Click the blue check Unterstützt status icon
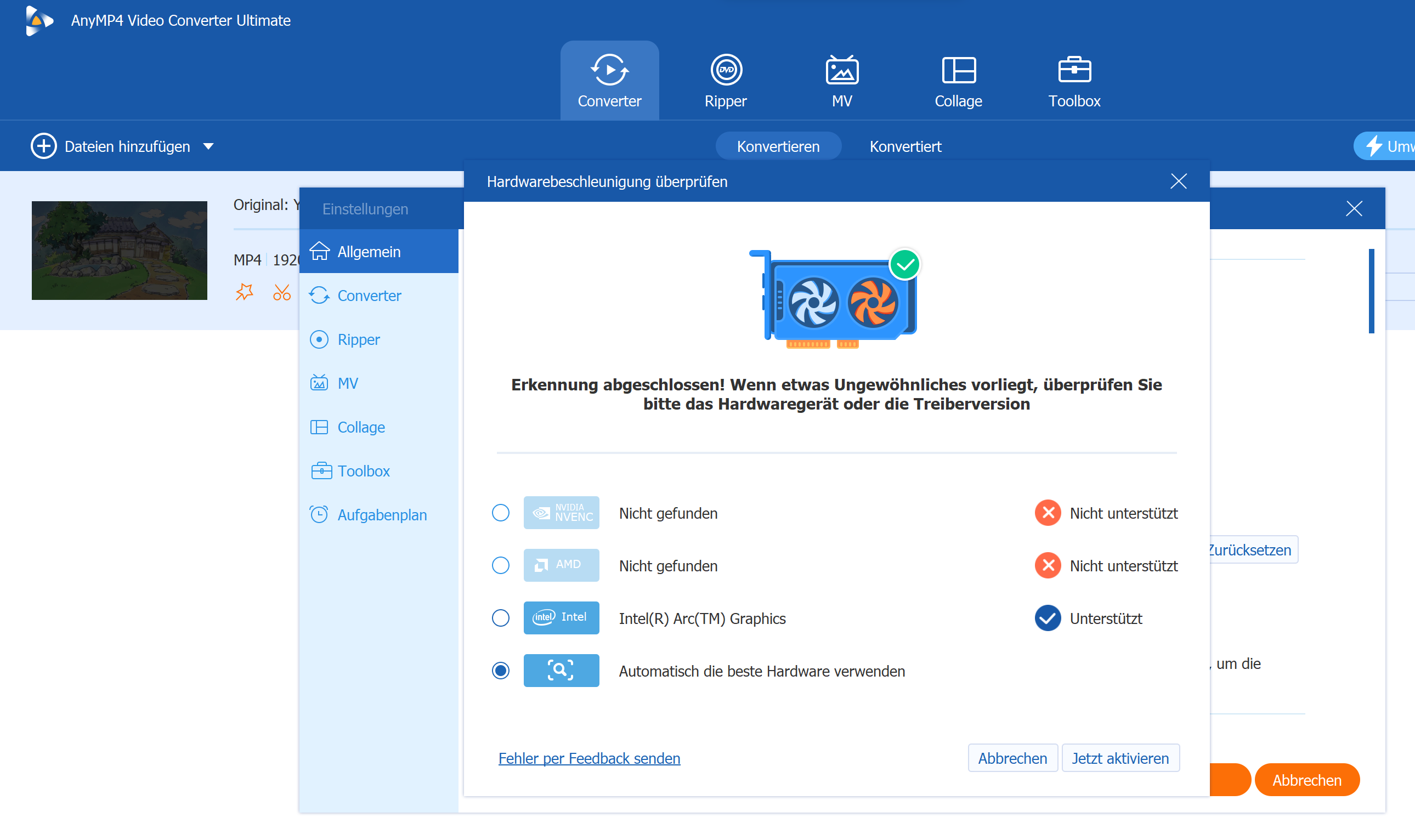The height and width of the screenshot is (840, 1415). point(1048,618)
